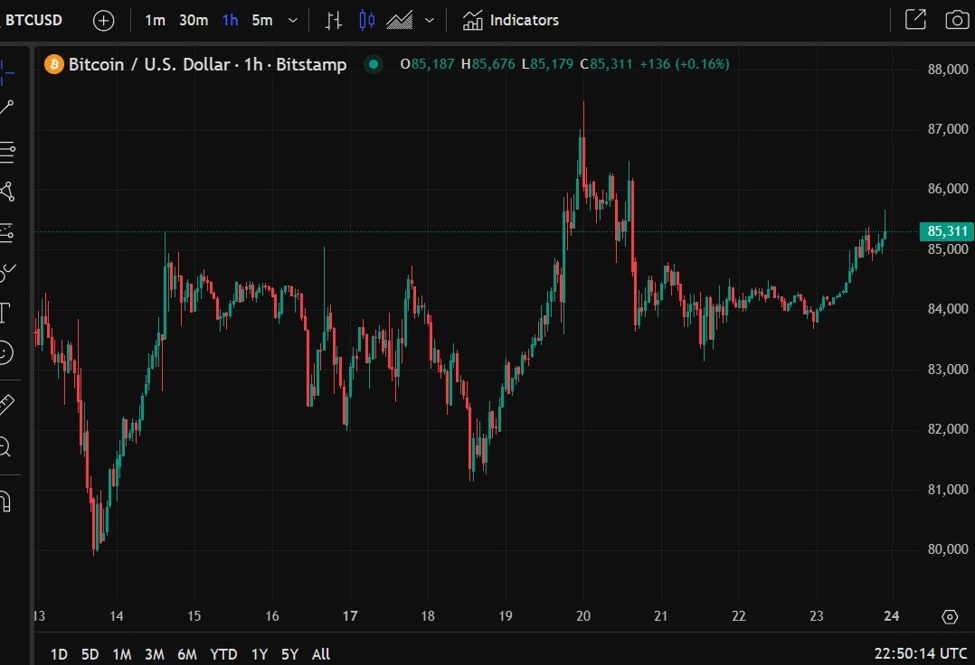
Task: Select the text annotation tool
Action: tap(5, 312)
